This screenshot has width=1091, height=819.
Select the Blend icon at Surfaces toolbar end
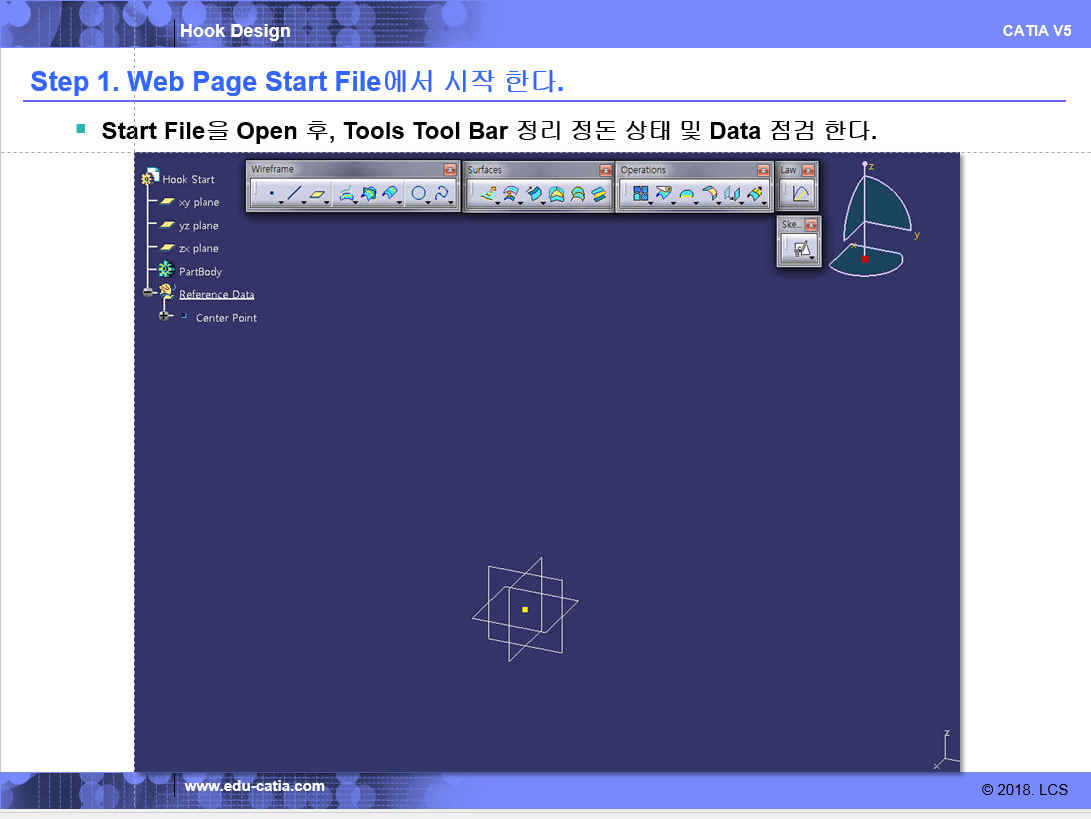(599, 194)
